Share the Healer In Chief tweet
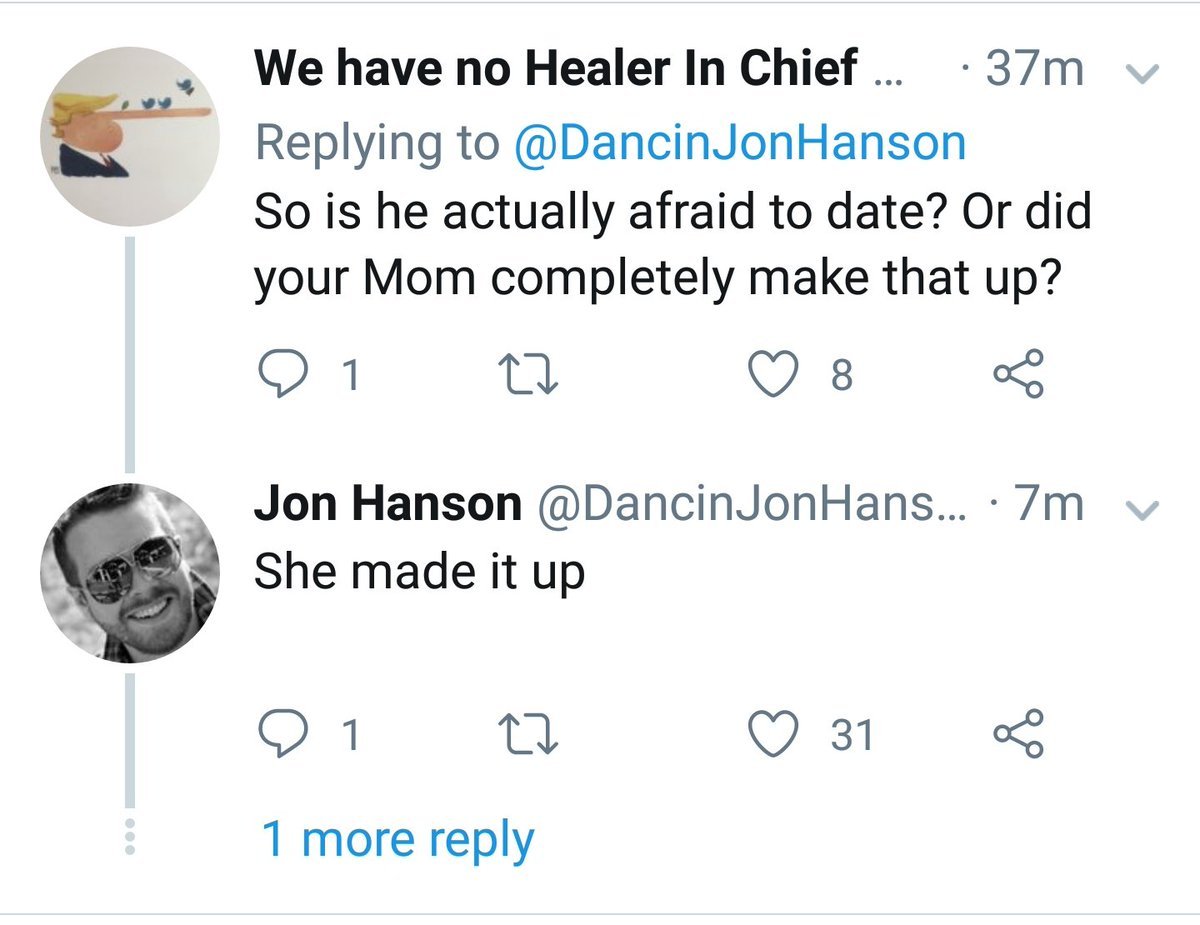The height and width of the screenshot is (925, 1200). pos(1018,374)
